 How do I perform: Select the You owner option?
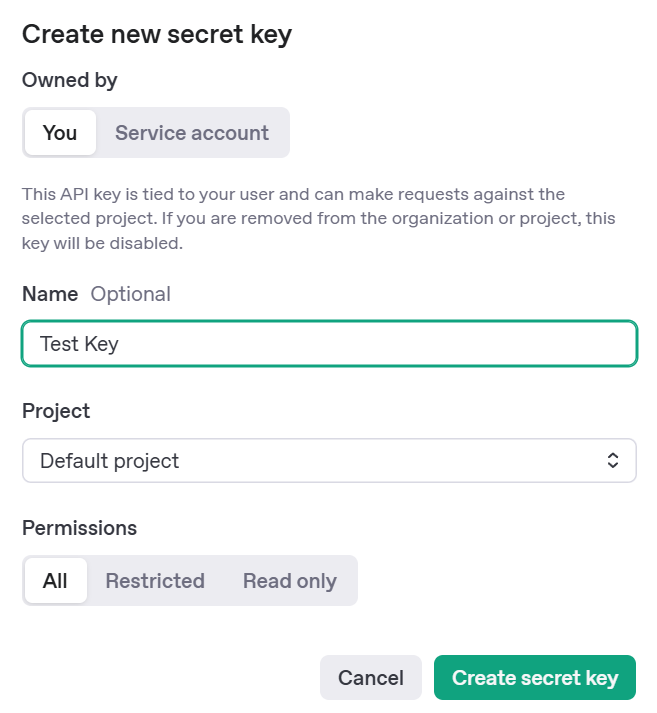(60, 133)
